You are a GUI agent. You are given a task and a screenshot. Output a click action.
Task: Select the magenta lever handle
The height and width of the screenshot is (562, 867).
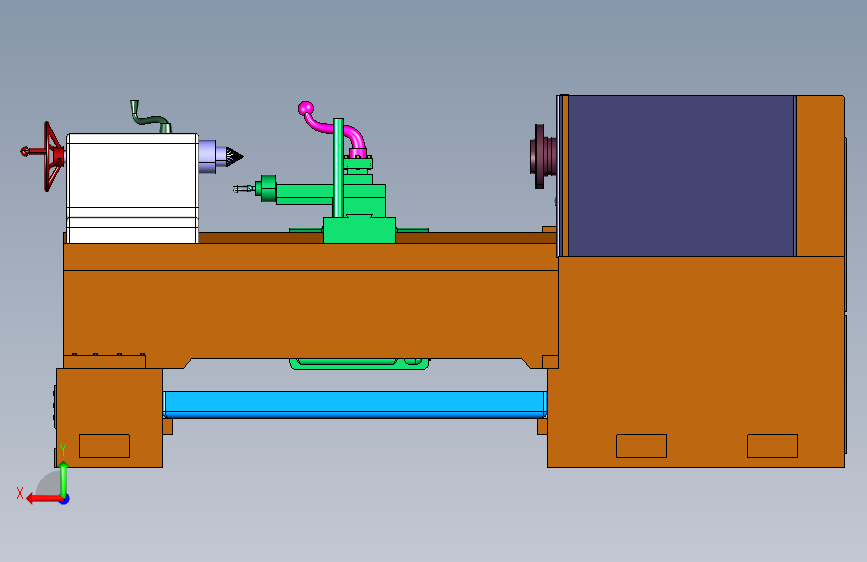coord(332,129)
